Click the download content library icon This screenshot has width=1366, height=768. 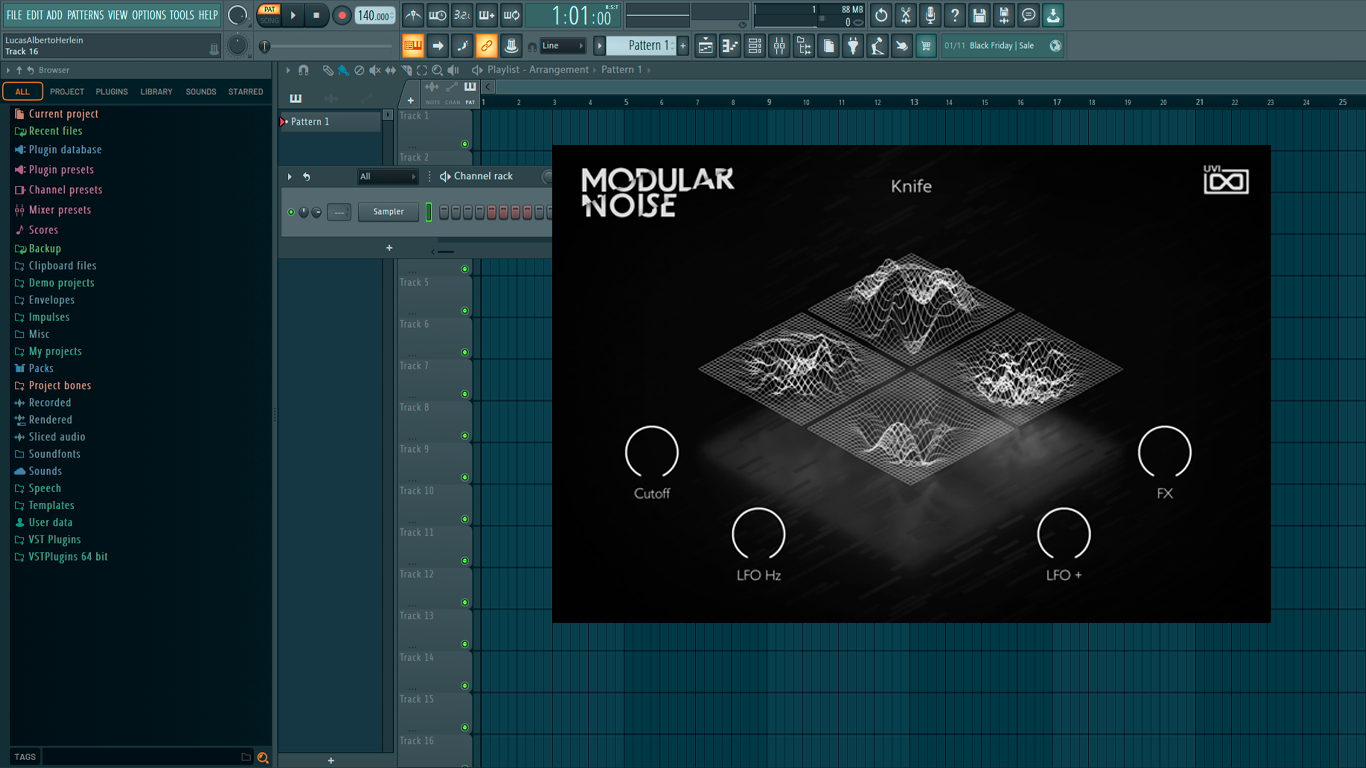(1053, 15)
